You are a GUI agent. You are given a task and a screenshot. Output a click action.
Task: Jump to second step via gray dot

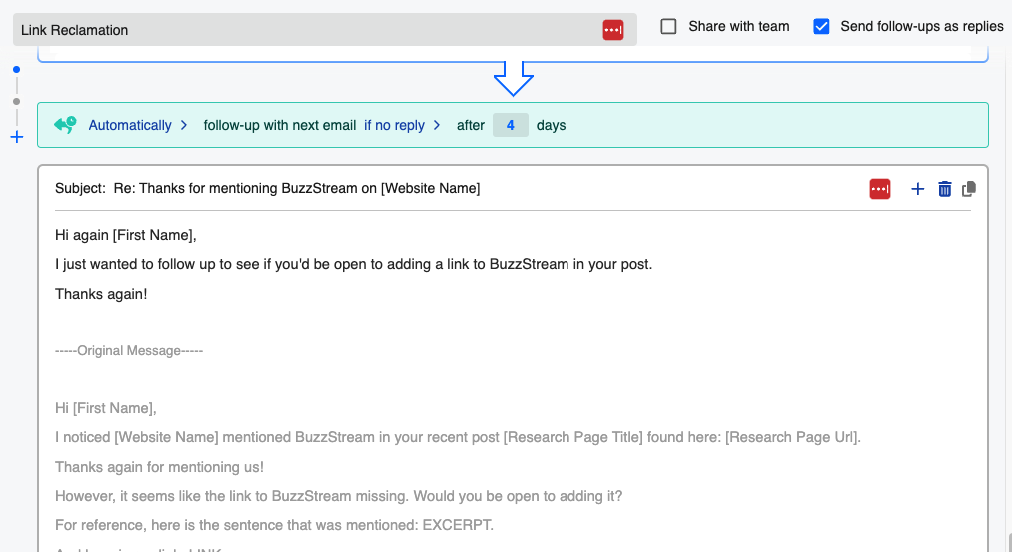point(17,101)
